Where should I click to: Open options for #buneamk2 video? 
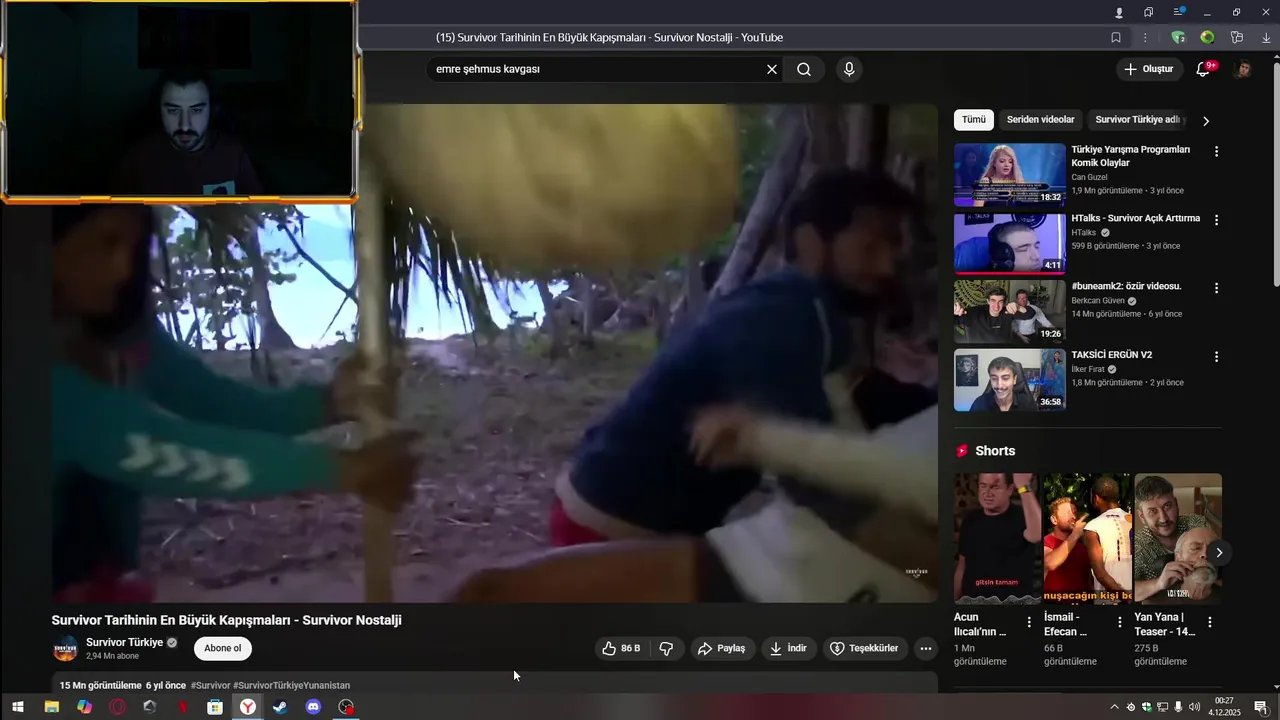pos(1216,287)
